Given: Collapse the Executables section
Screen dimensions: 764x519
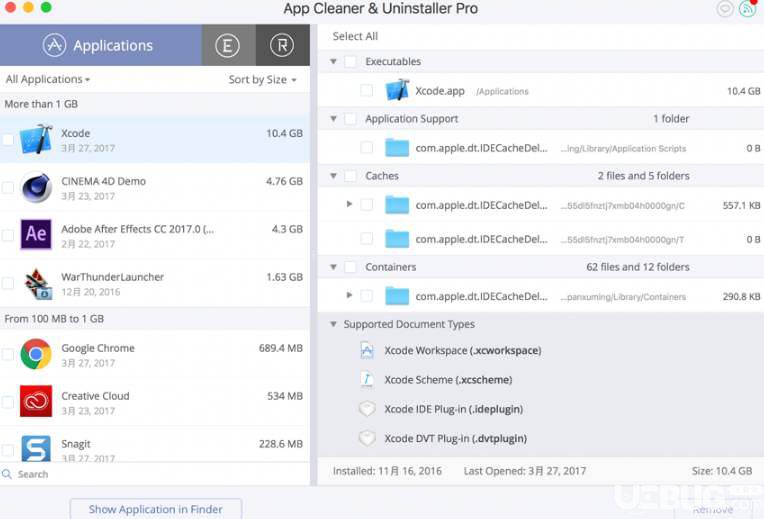Looking at the screenshot, I should pos(333,61).
